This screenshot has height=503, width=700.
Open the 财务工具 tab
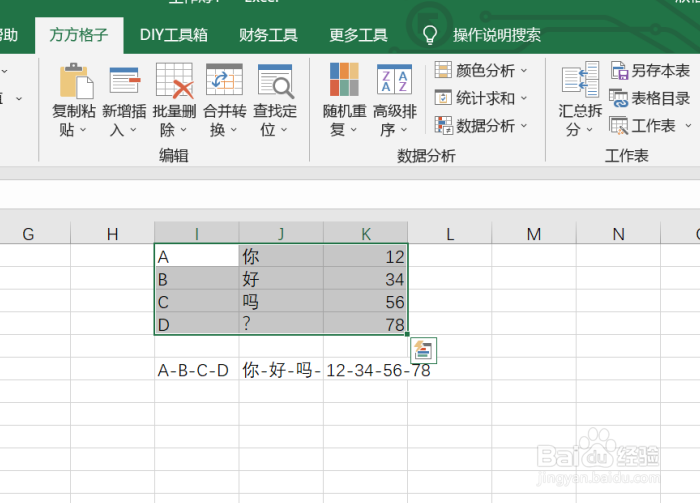pos(268,35)
